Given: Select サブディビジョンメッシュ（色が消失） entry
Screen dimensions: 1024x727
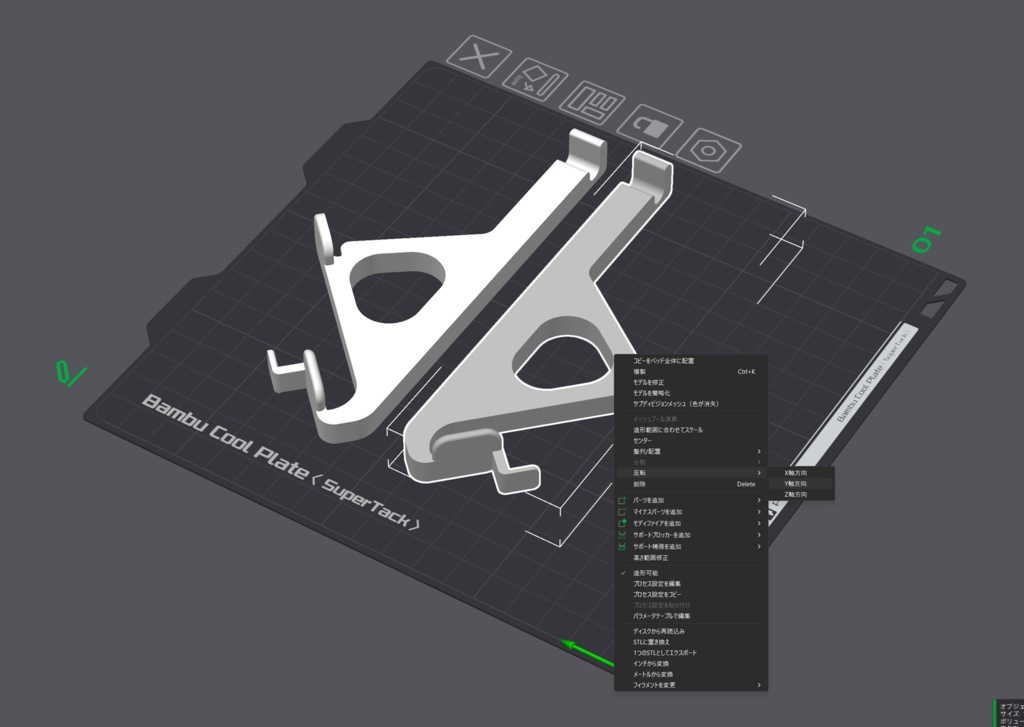Looking at the screenshot, I should click(691, 404).
